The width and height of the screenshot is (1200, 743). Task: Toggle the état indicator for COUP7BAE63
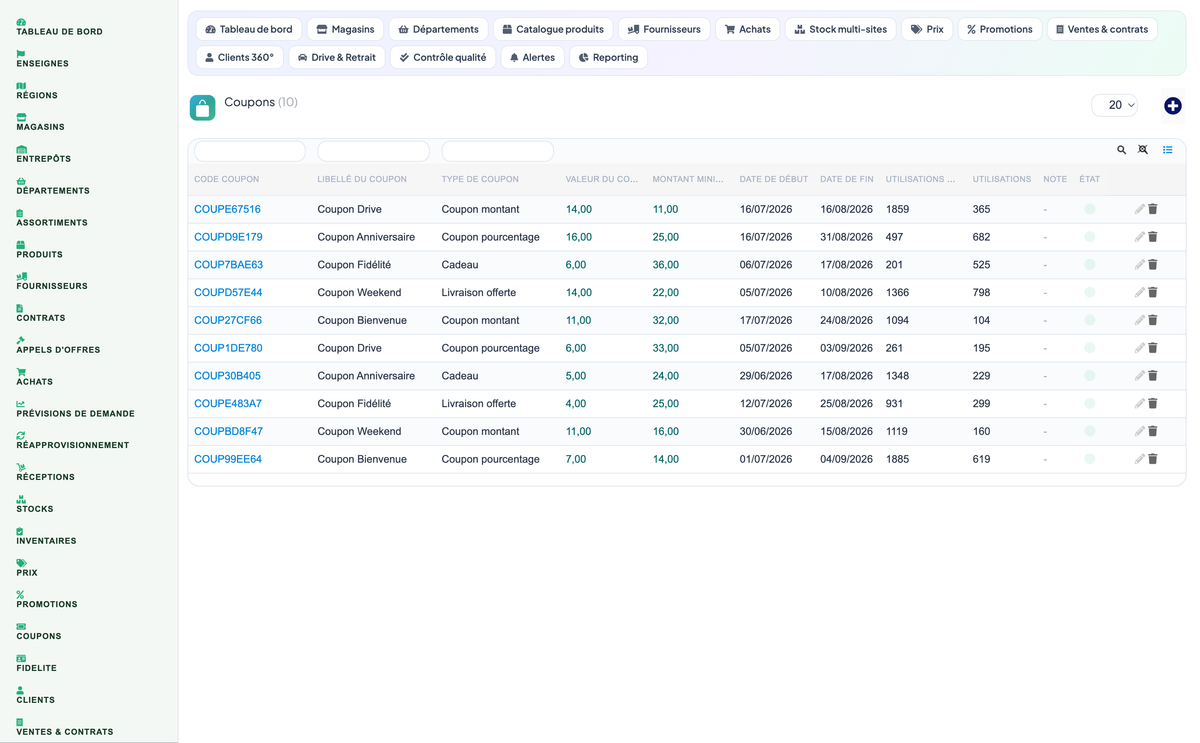click(x=1090, y=265)
